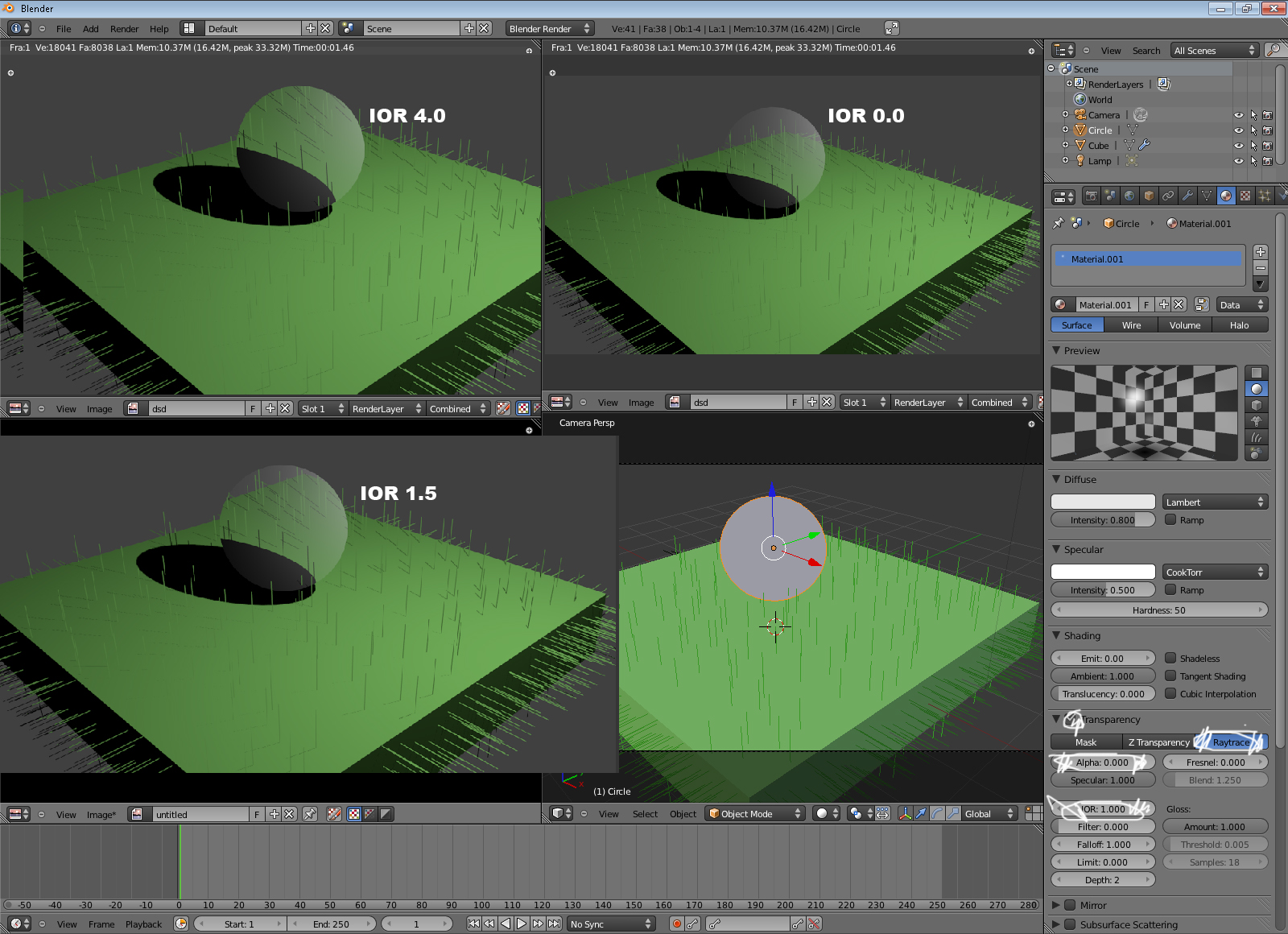The image size is (1288, 934).
Task: Expand the Camera item in outliner
Action: pyautogui.click(x=1065, y=114)
